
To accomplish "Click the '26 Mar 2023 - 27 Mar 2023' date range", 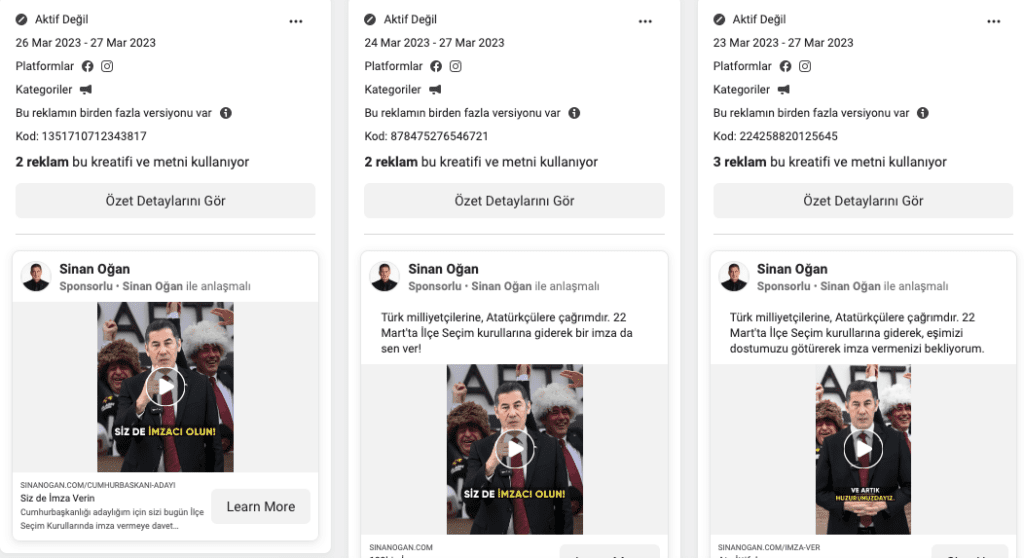I will [x=86, y=42].
